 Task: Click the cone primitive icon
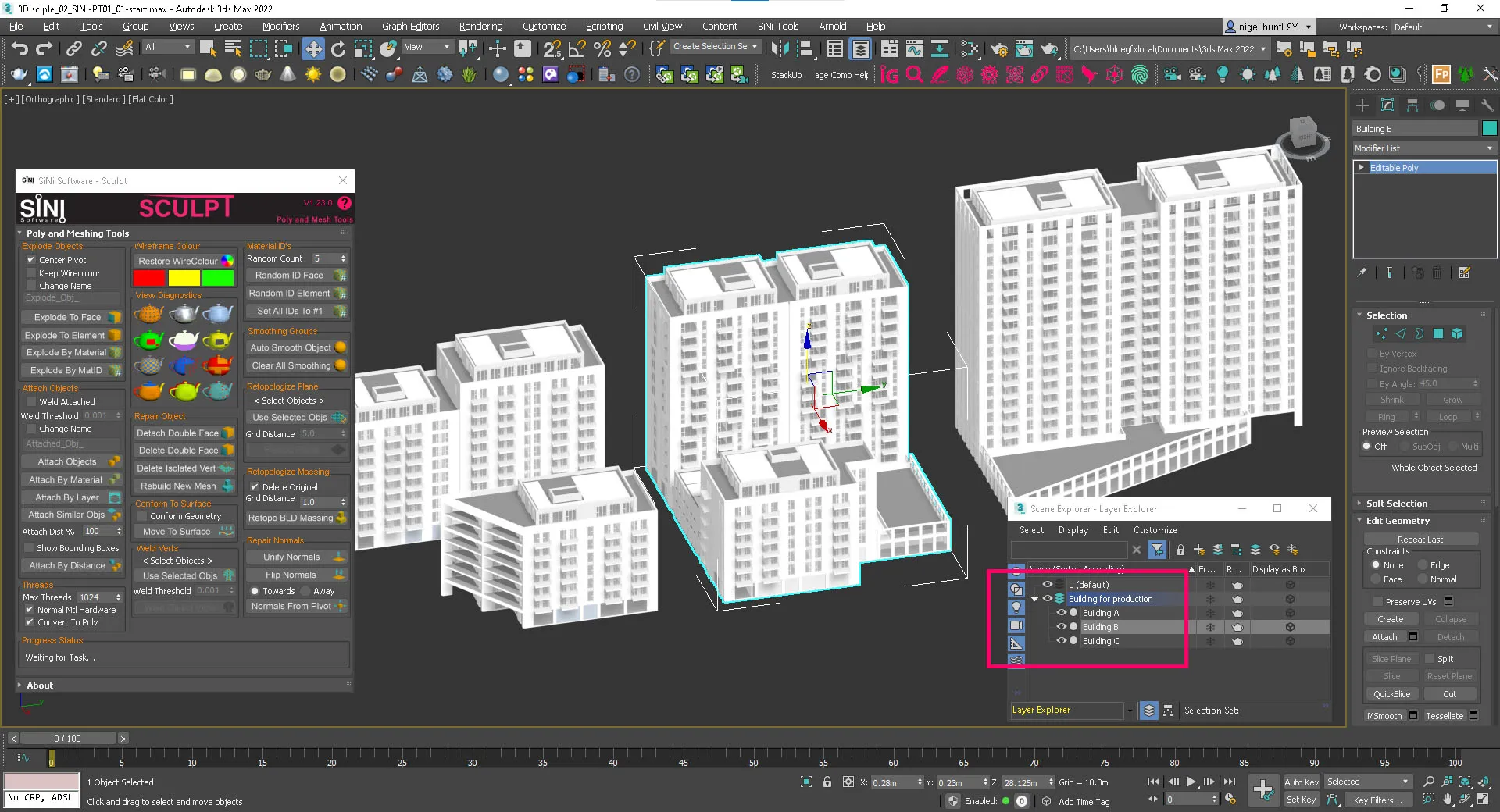288,75
